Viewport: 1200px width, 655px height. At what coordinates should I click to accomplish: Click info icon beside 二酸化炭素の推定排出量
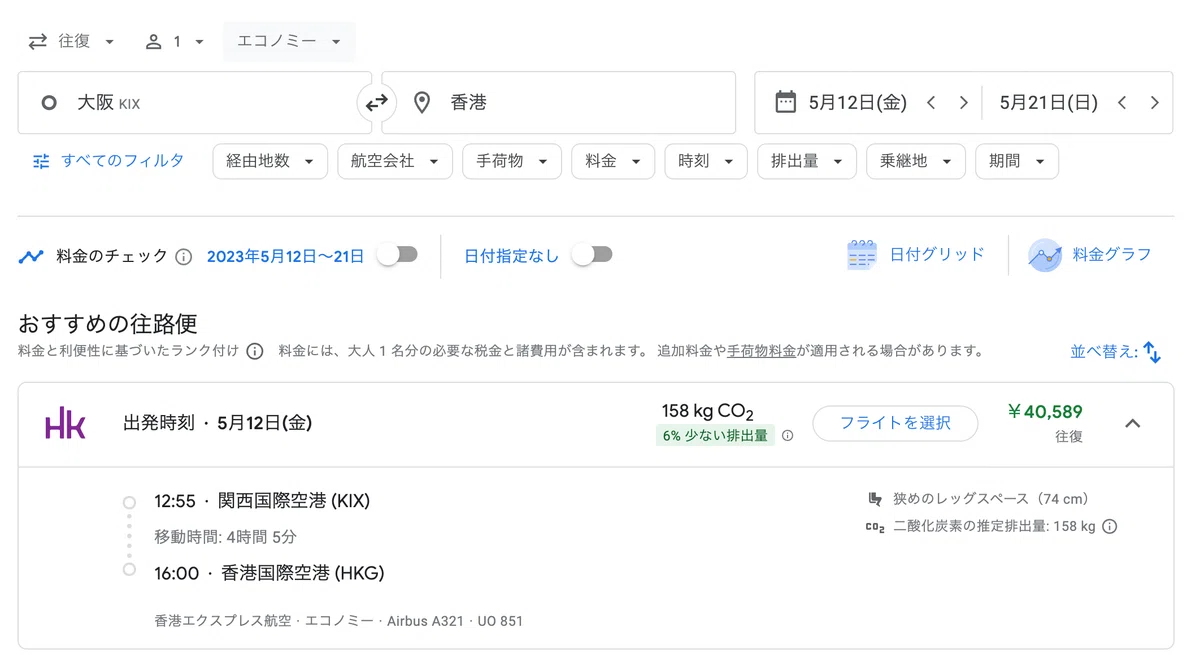coord(1109,527)
